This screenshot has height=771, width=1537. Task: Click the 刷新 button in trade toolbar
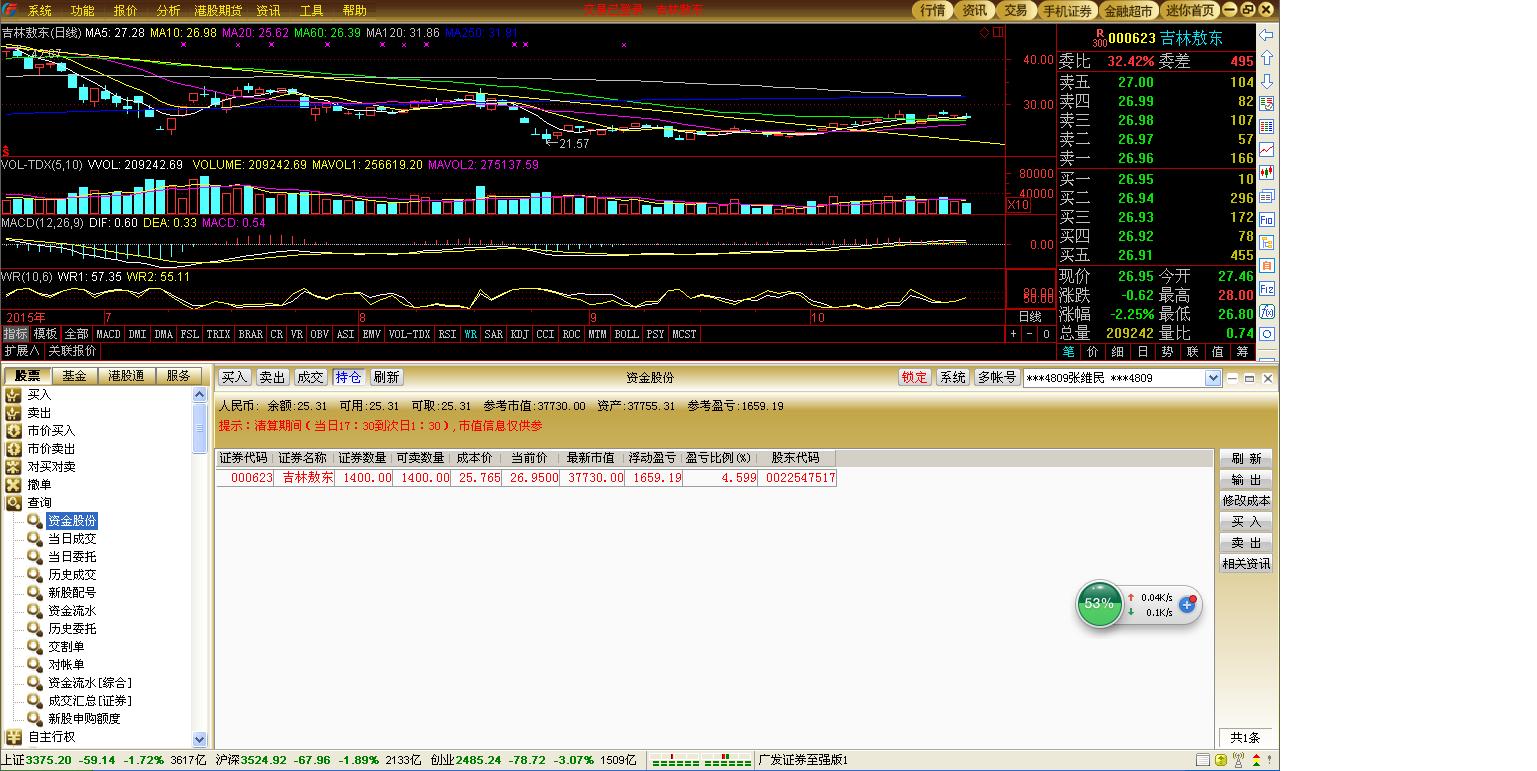386,377
